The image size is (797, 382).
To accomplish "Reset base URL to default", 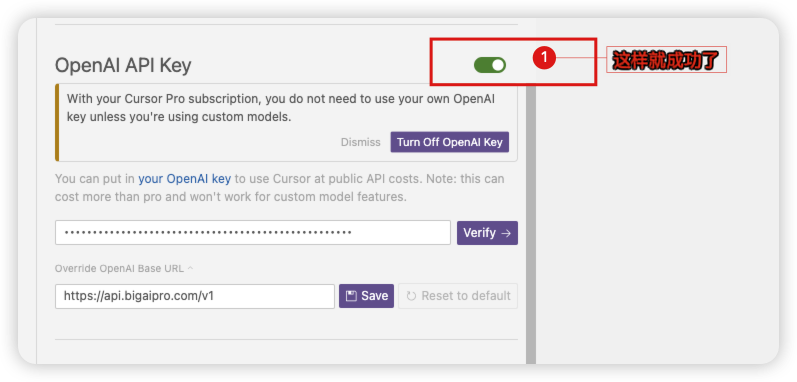I will [458, 296].
